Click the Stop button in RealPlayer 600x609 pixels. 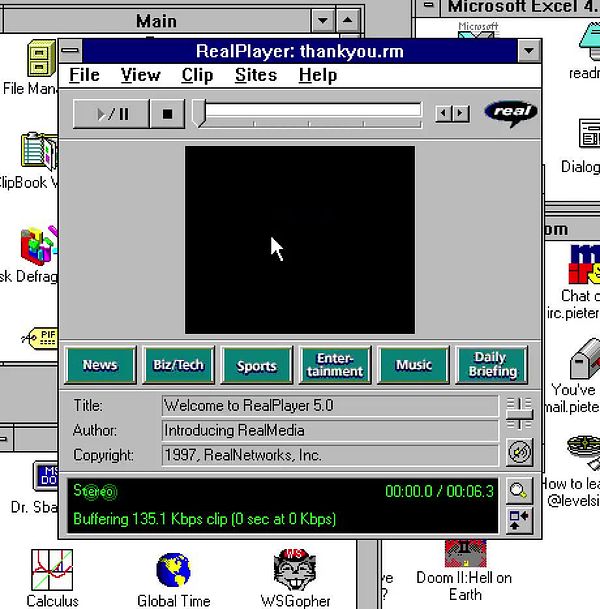[167, 114]
